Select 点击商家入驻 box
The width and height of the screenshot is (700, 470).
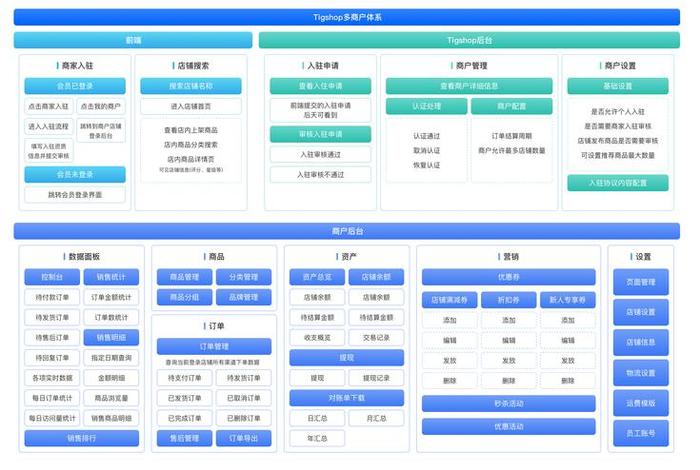coord(49,106)
